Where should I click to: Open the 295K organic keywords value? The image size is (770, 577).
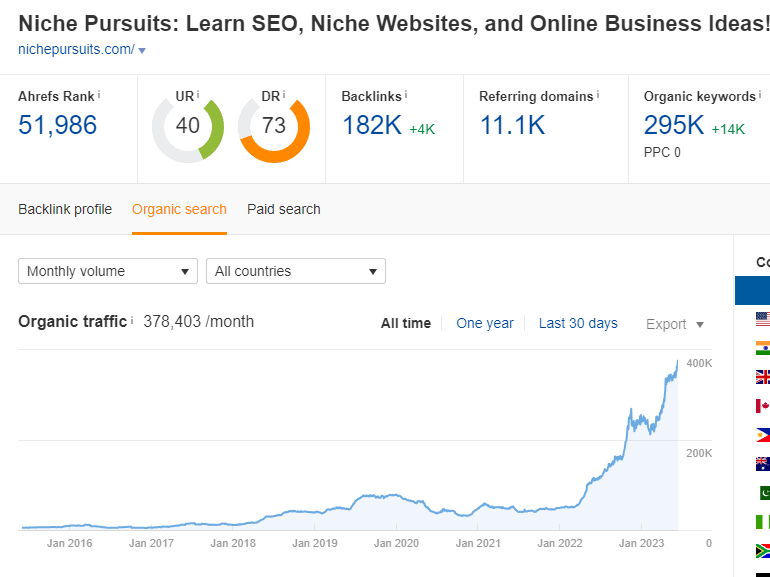pyautogui.click(x=674, y=125)
